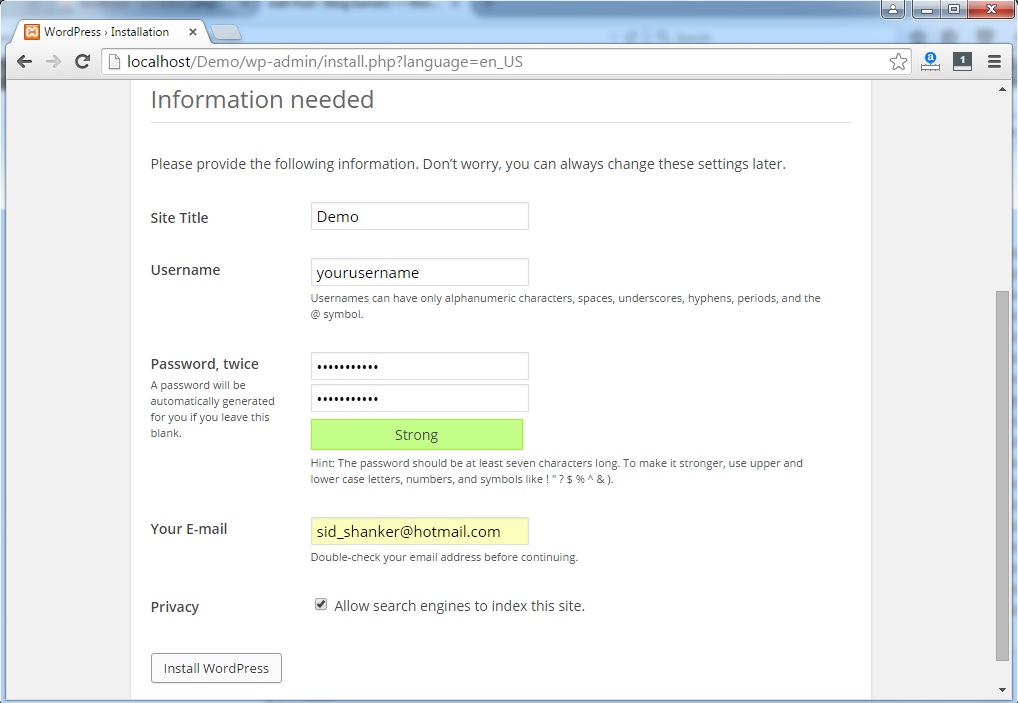The image size is (1018, 703).
Task: Click the first password field
Action: click(419, 366)
